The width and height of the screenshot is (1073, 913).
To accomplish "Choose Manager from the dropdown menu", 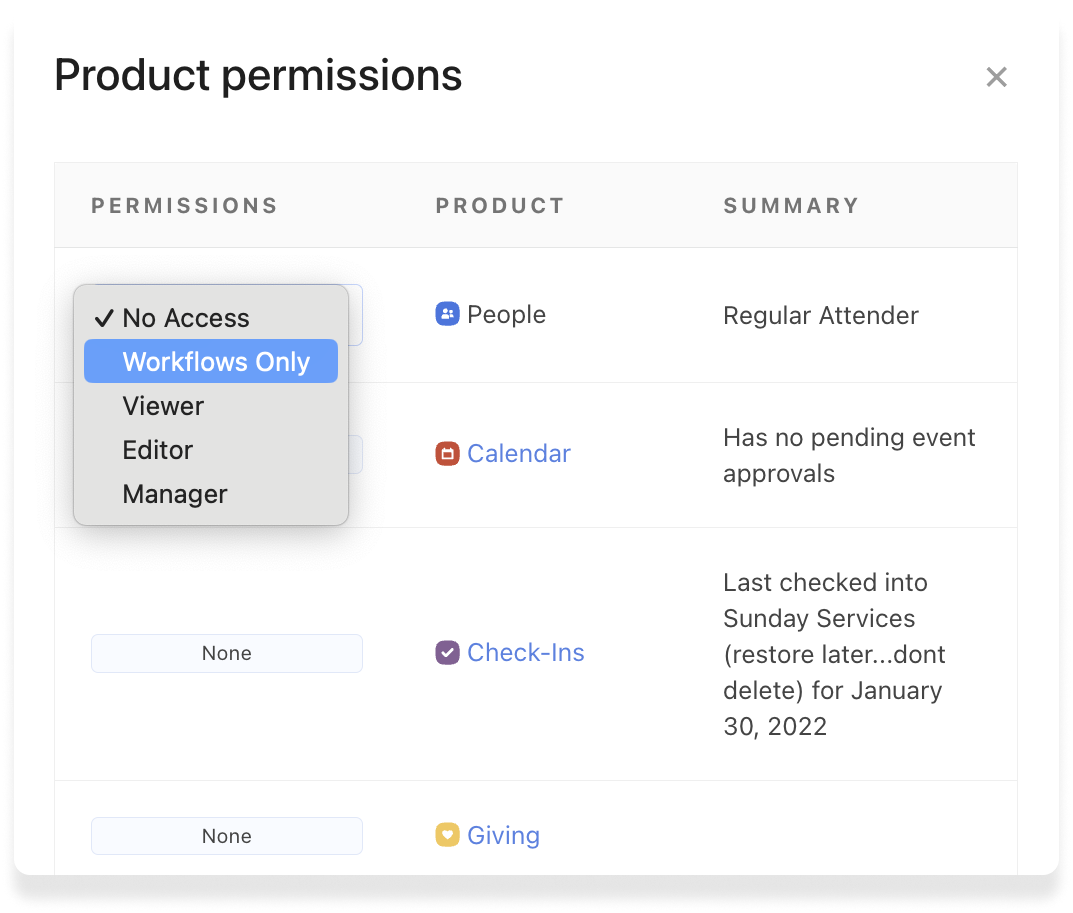I will (x=175, y=494).
